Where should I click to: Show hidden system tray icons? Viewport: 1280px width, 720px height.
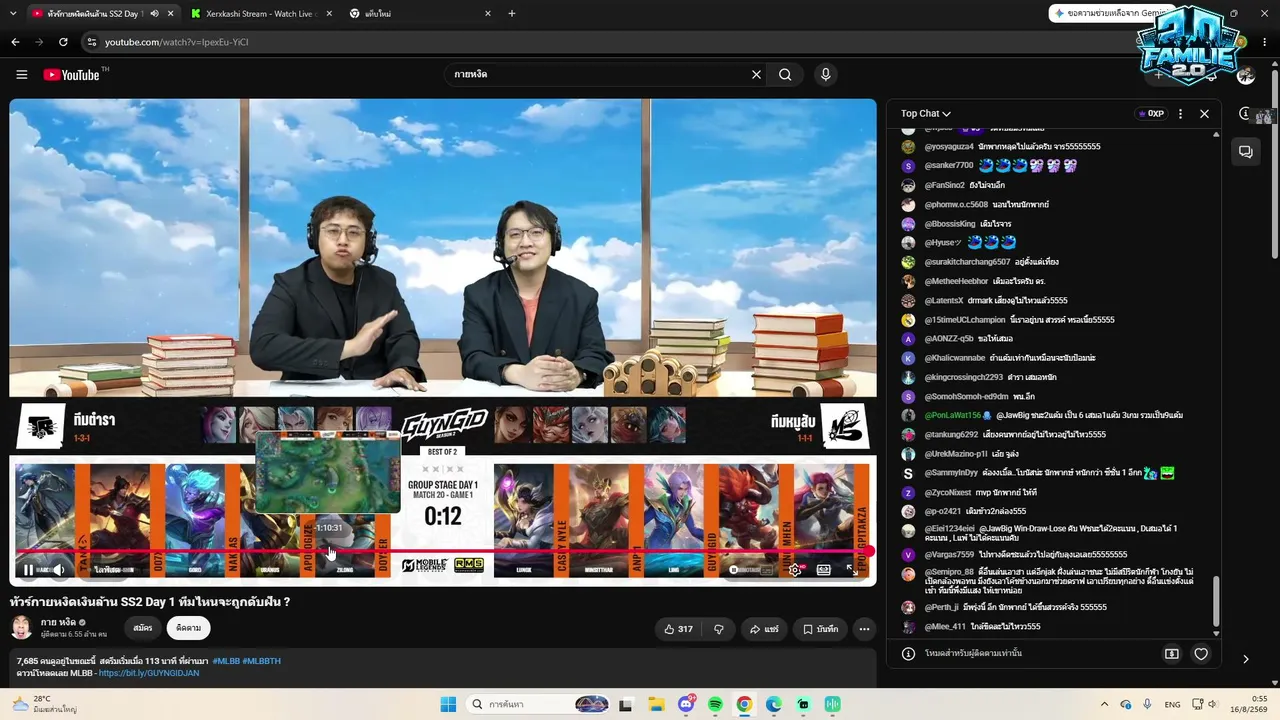[x=1104, y=705]
